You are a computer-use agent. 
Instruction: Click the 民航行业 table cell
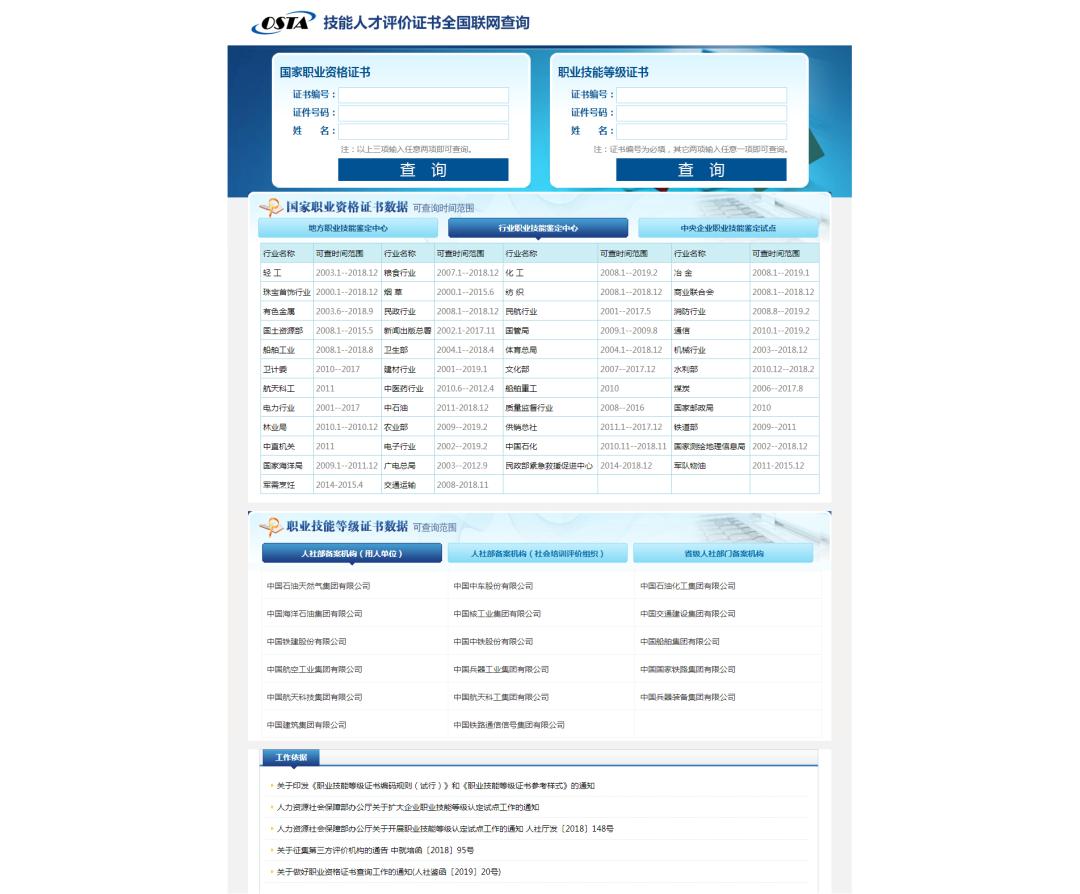coord(550,311)
